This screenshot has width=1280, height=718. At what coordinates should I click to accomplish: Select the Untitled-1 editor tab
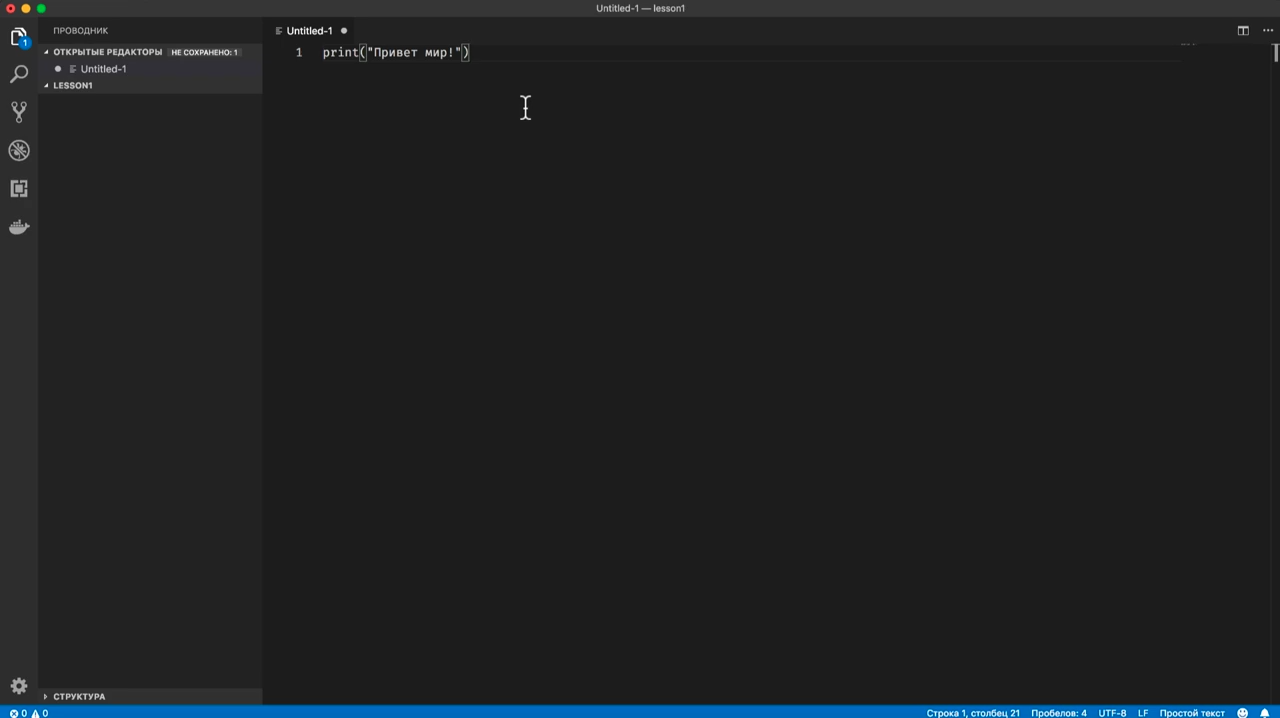309,31
